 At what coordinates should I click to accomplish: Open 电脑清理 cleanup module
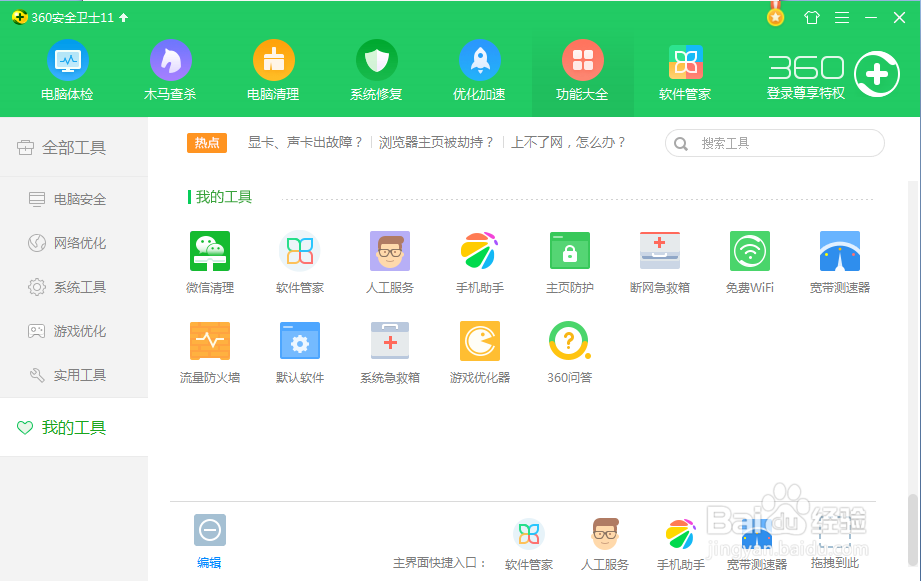click(273, 70)
